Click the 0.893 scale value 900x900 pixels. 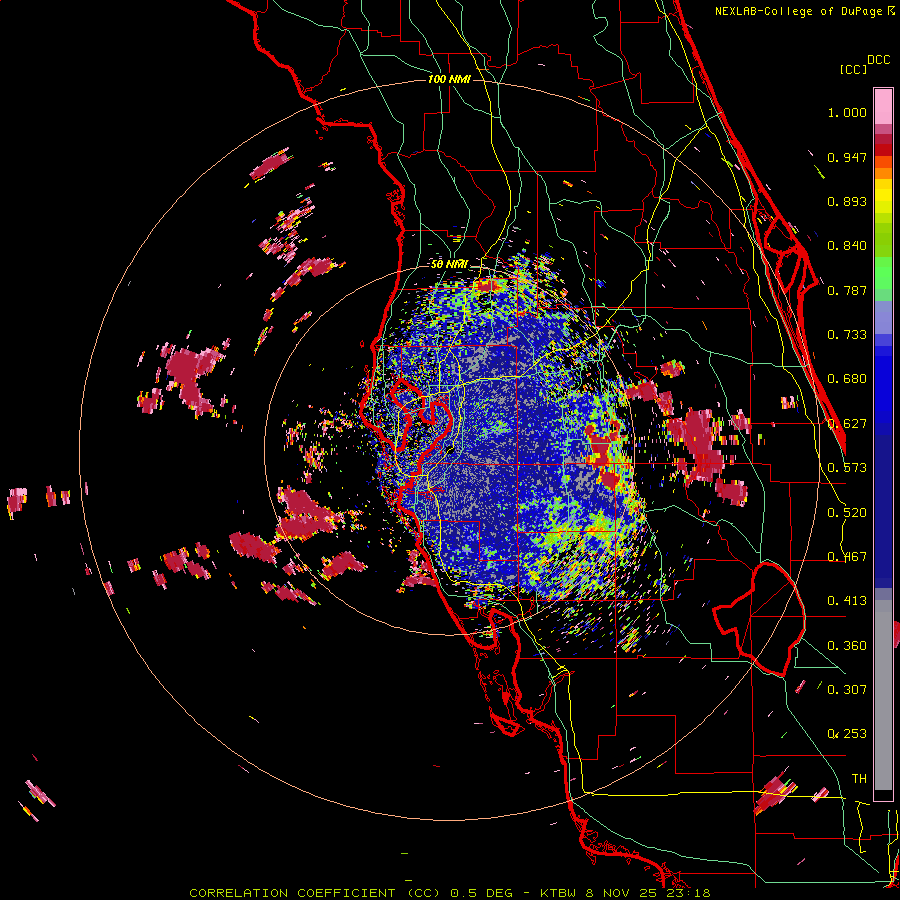coord(847,201)
